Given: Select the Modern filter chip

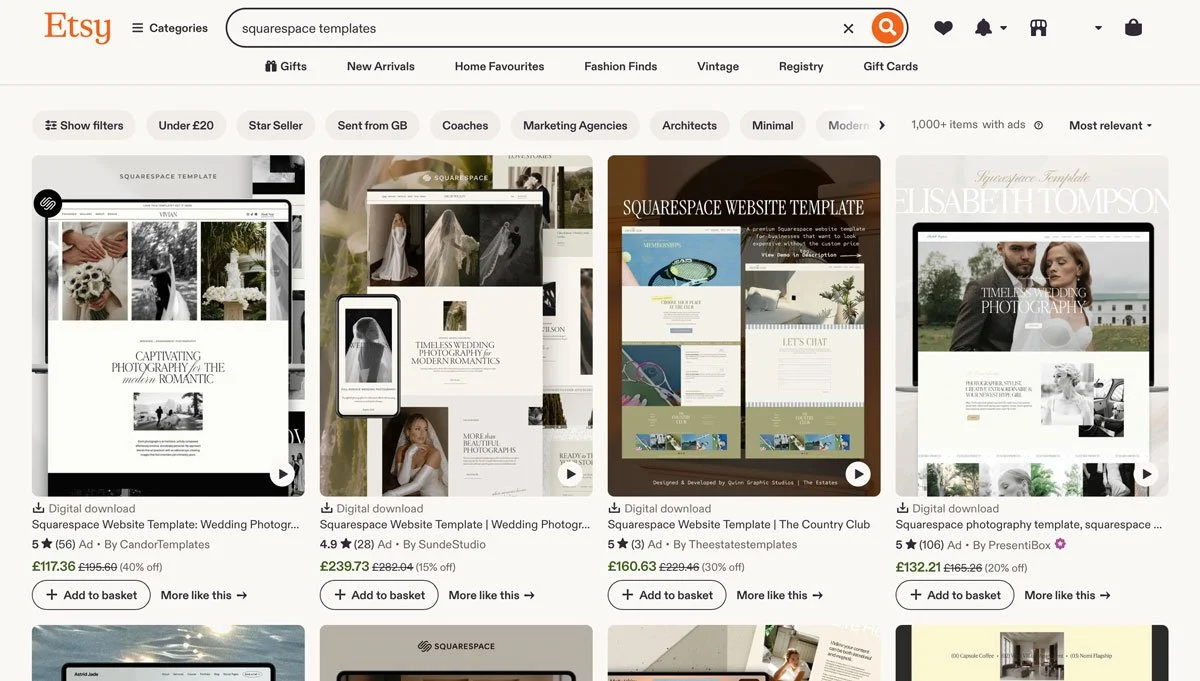Looking at the screenshot, I should [x=845, y=125].
